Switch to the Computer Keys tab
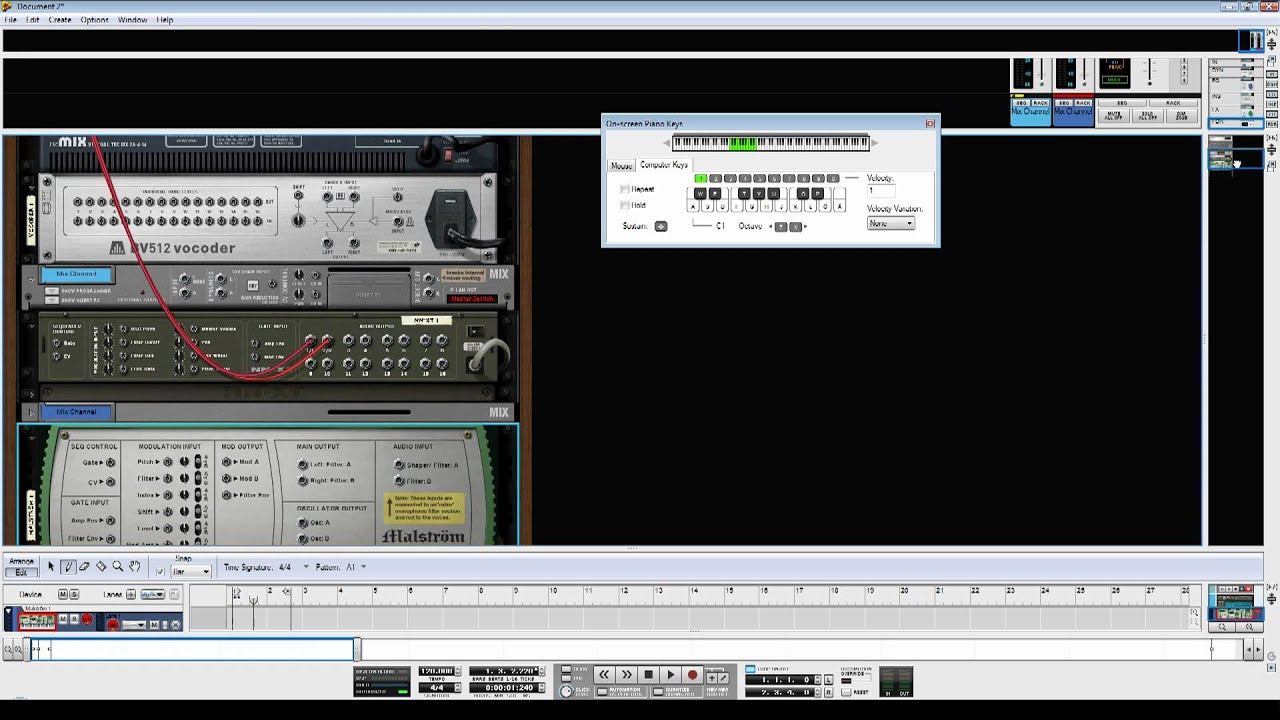The image size is (1280, 720). [x=664, y=165]
